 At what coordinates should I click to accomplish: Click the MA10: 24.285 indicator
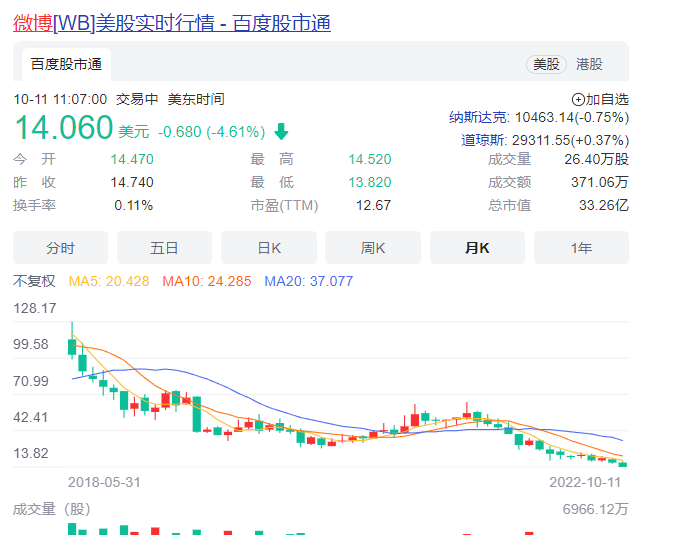click(207, 281)
